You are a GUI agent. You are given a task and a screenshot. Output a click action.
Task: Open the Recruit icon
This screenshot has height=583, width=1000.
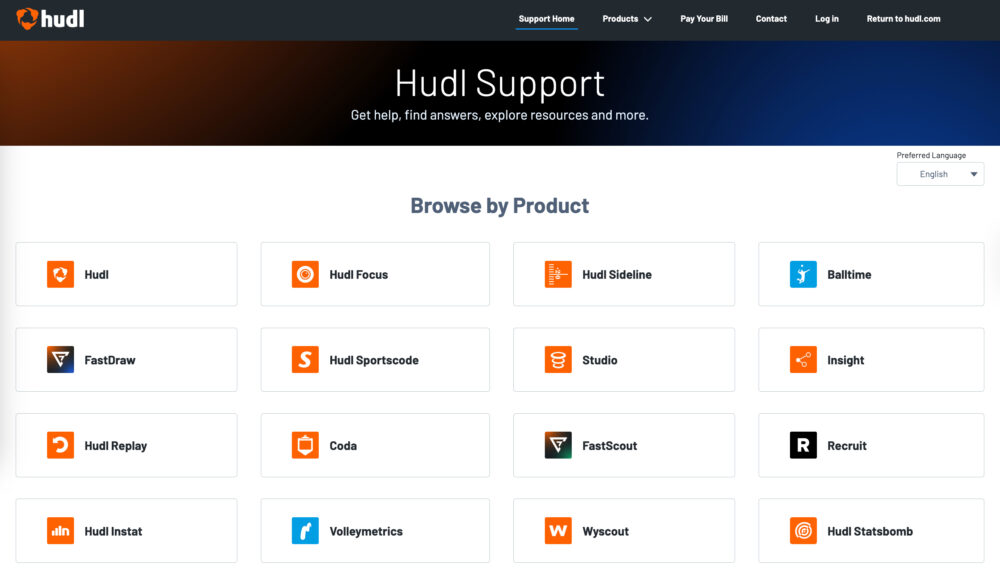pos(803,446)
